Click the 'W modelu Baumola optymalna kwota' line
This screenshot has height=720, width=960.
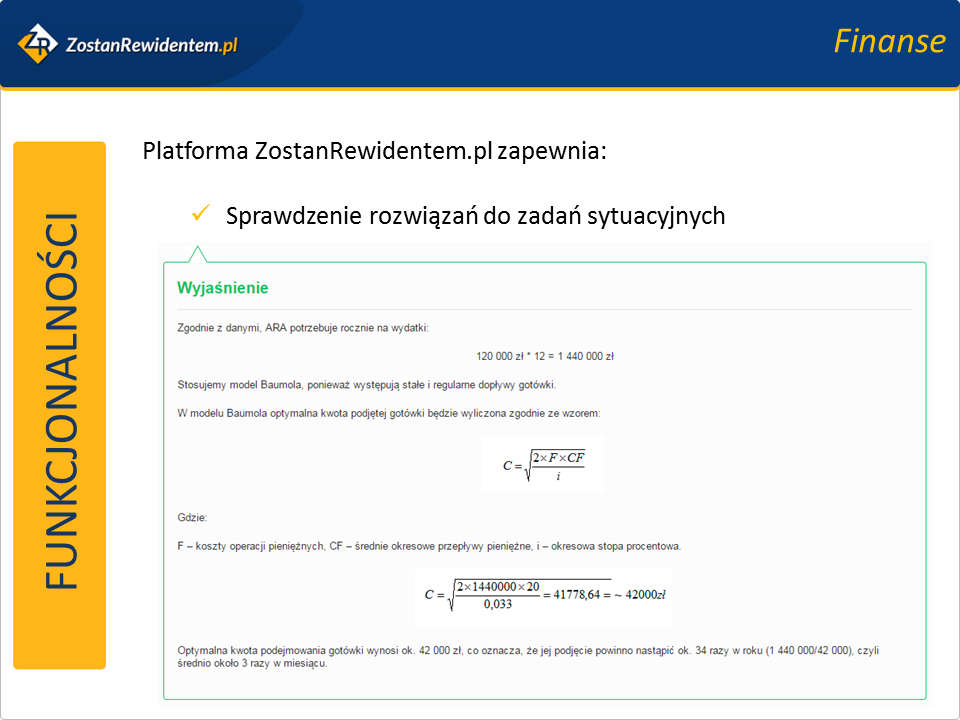388,412
